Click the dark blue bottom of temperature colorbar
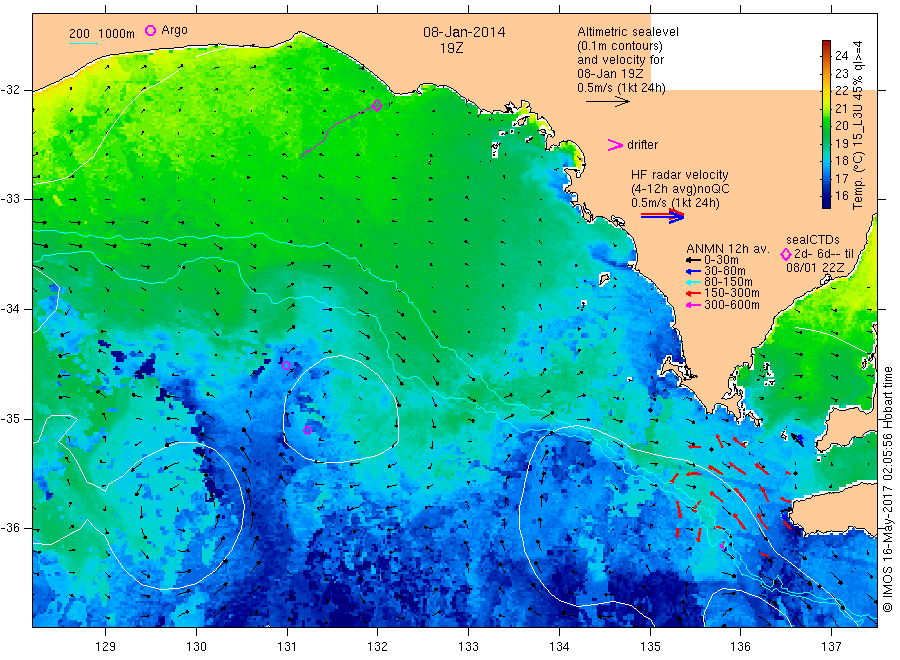Viewport: 900px width, 660px height. coord(827,202)
